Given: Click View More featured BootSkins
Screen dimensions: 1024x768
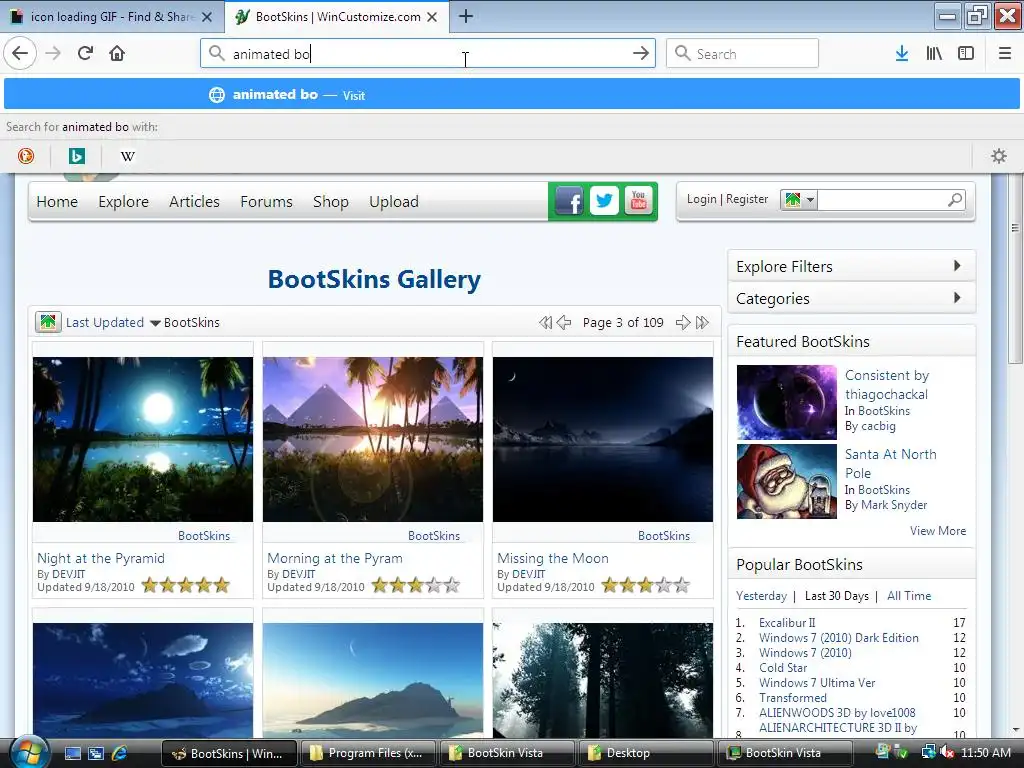Looking at the screenshot, I should [938, 531].
